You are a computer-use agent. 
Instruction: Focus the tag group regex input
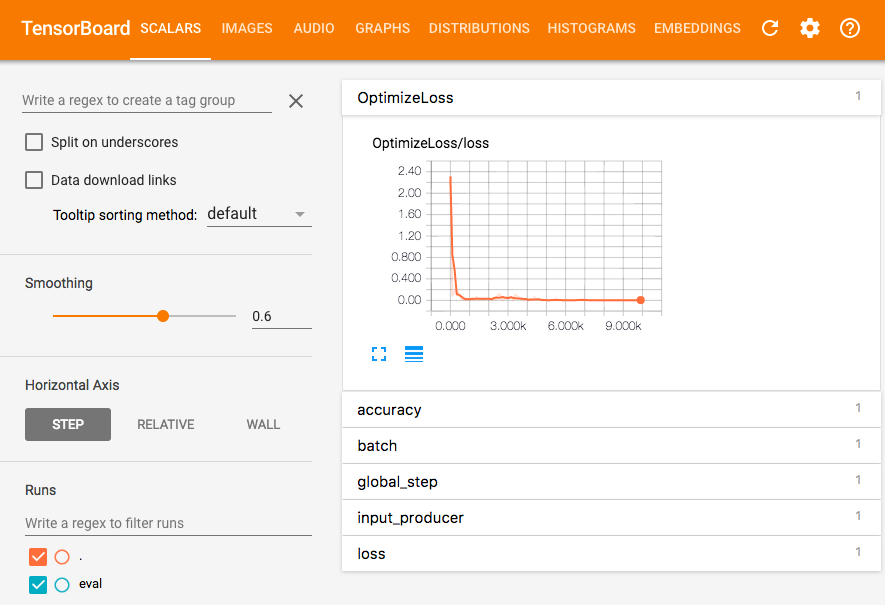pos(147,100)
